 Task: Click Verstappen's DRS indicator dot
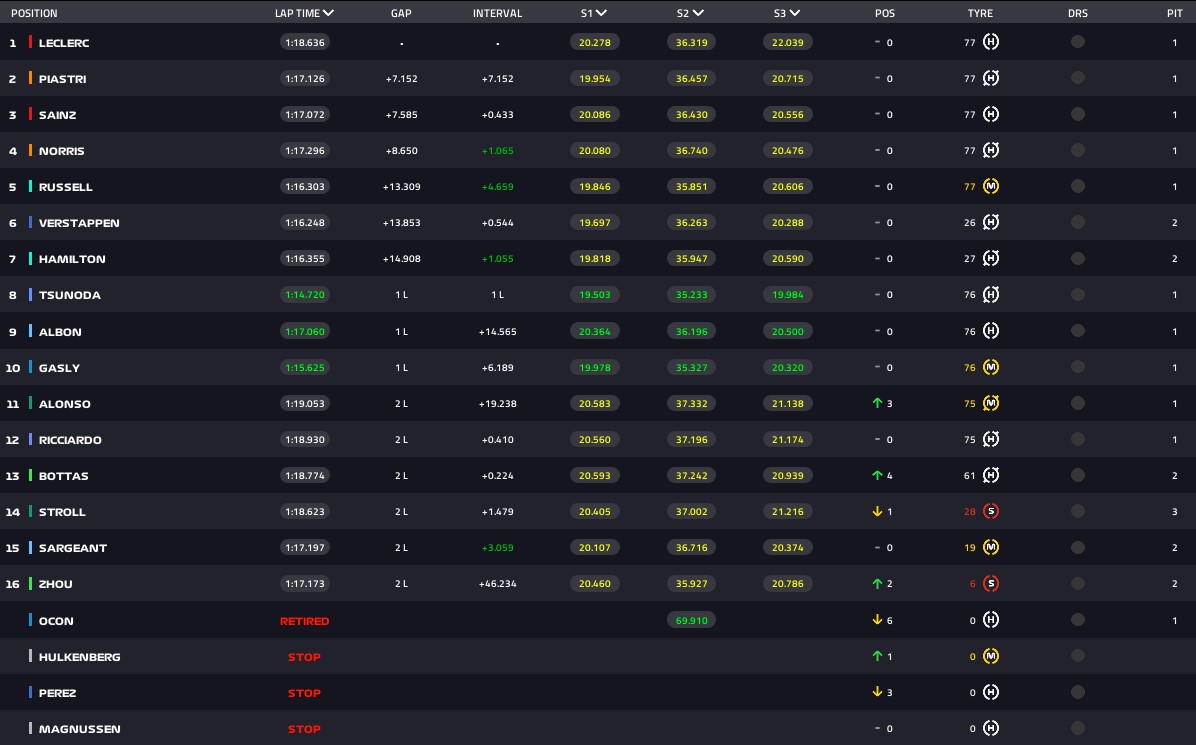[1077, 223]
